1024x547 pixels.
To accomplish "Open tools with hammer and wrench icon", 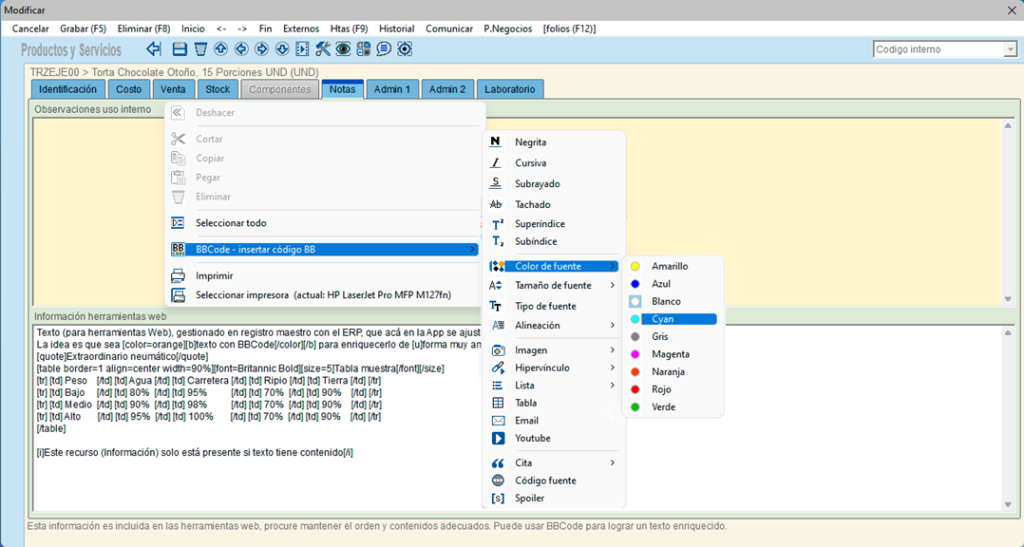I will pos(323,49).
